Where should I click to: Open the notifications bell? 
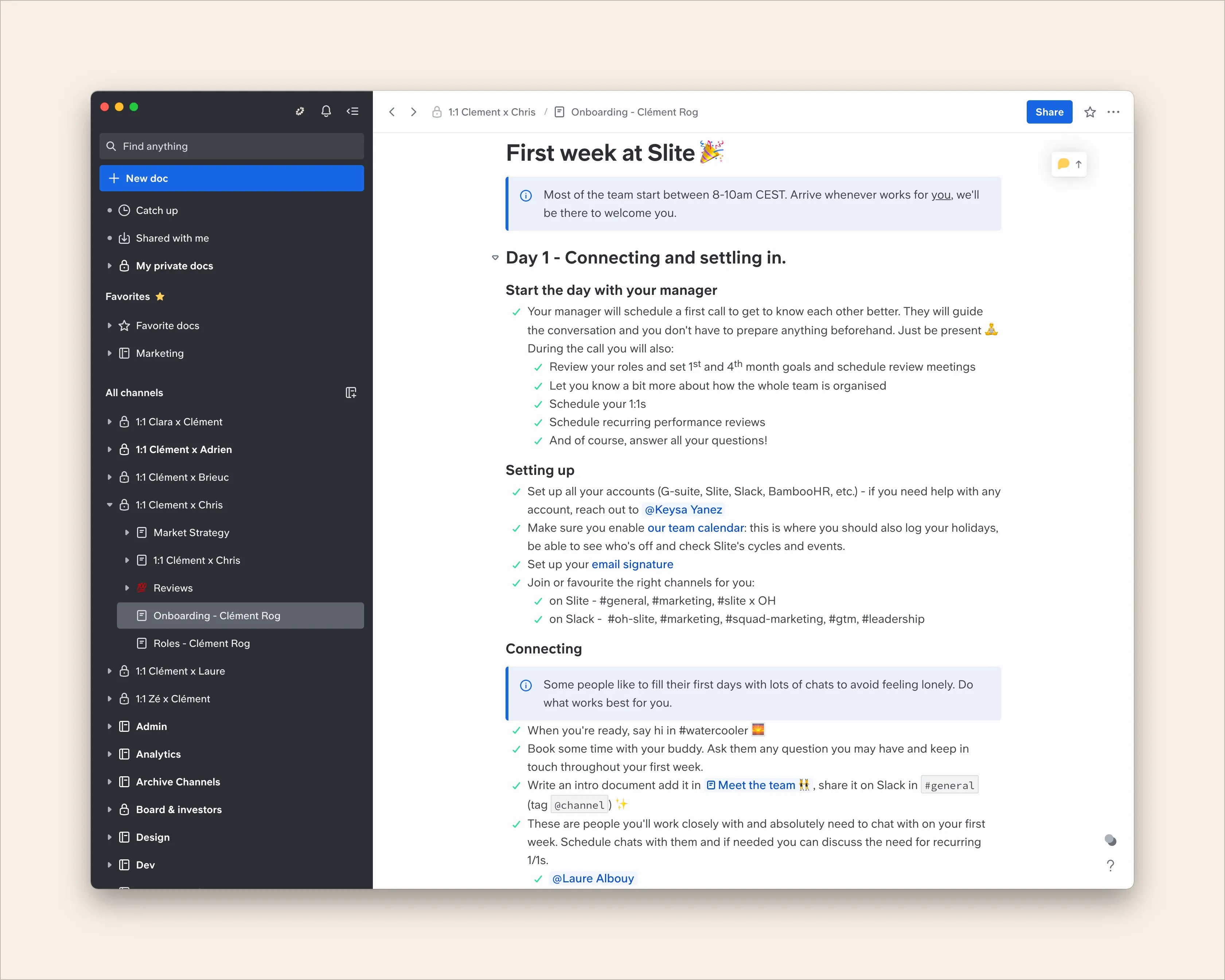[326, 112]
